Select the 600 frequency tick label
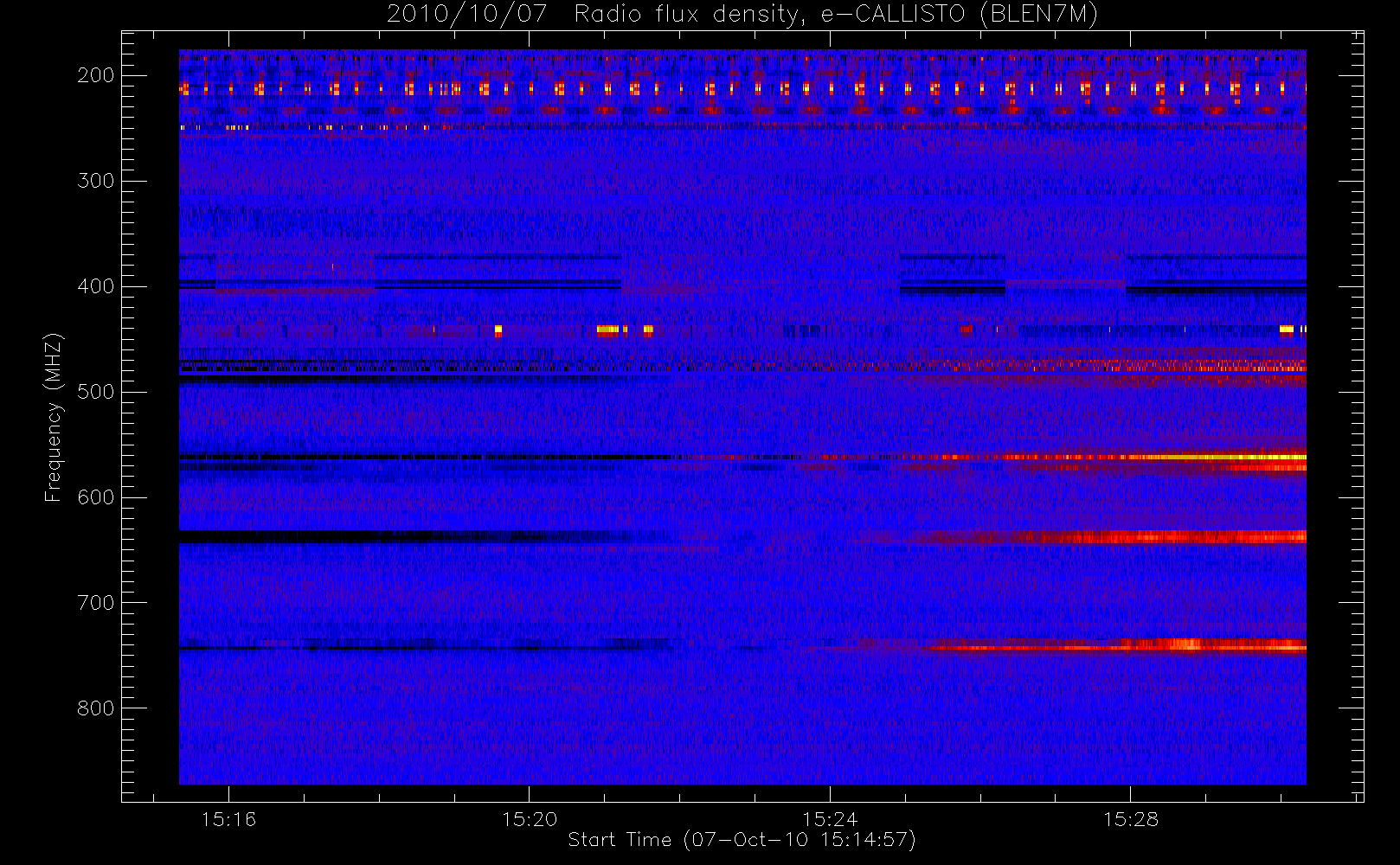The width and height of the screenshot is (1400, 865). click(x=96, y=497)
